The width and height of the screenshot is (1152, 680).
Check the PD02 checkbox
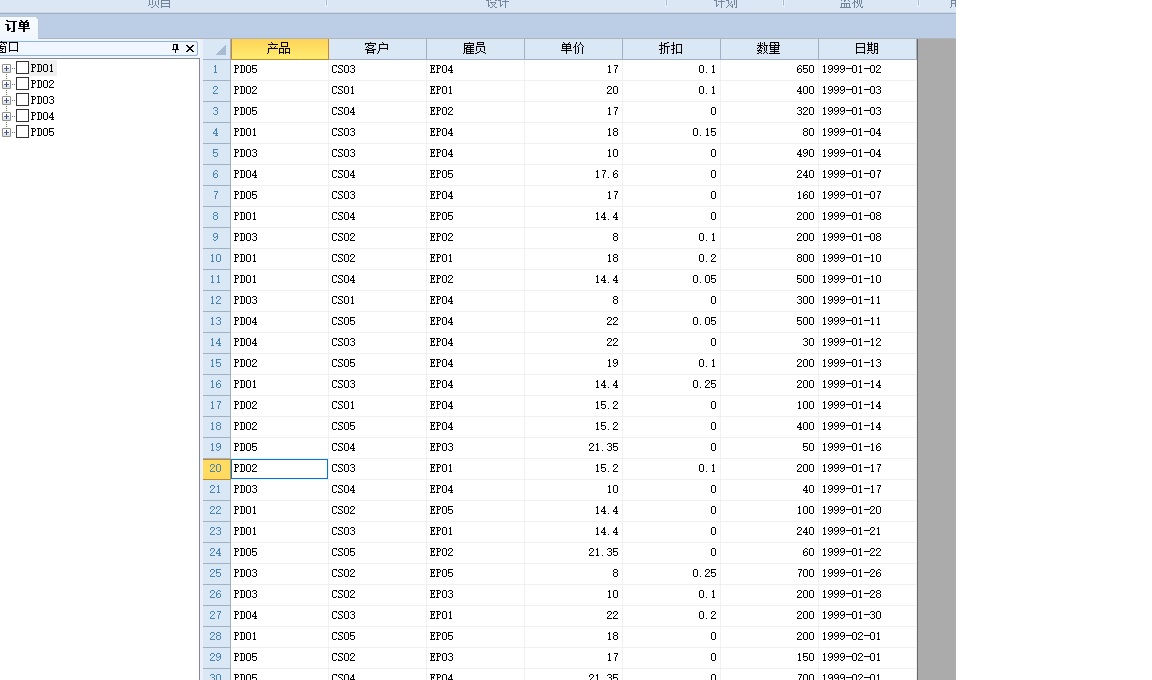(23, 84)
